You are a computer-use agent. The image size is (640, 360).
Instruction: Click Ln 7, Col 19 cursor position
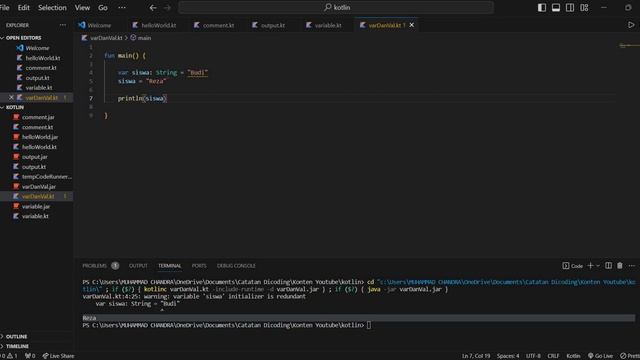click(x=476, y=356)
